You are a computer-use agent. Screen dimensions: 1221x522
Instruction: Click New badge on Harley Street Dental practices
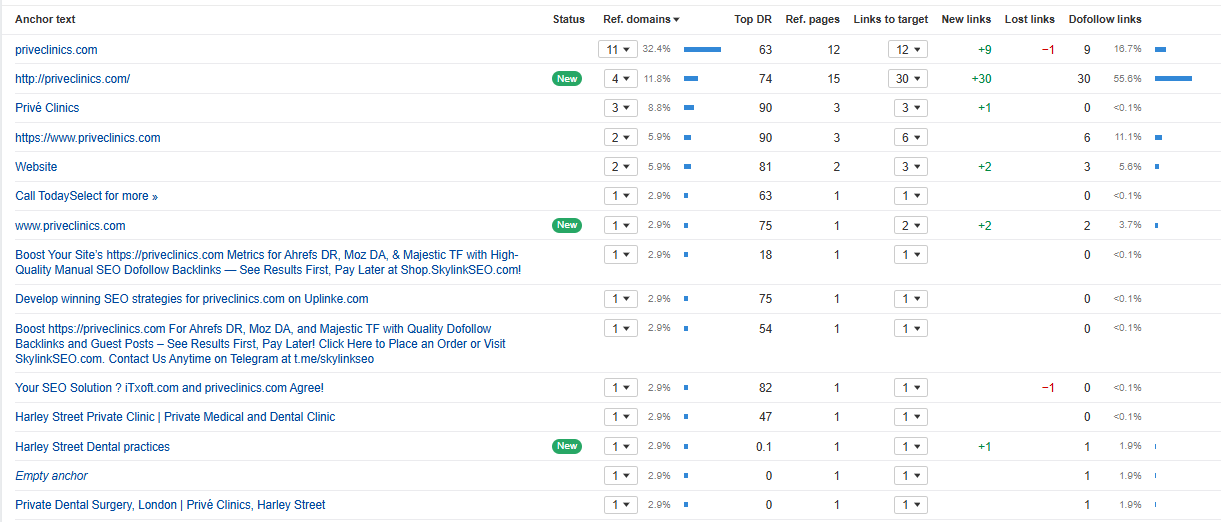pyautogui.click(x=567, y=447)
